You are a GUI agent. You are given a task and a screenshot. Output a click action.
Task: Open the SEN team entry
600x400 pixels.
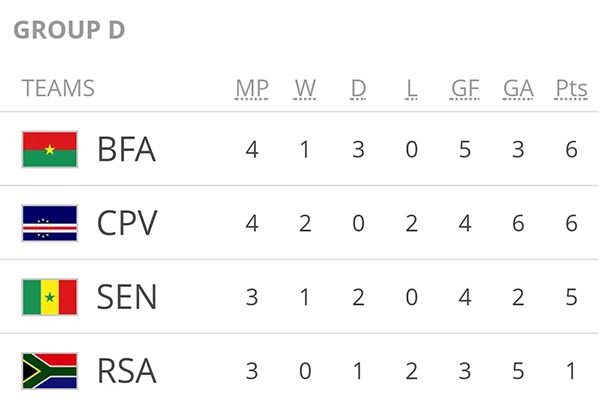[x=127, y=297]
